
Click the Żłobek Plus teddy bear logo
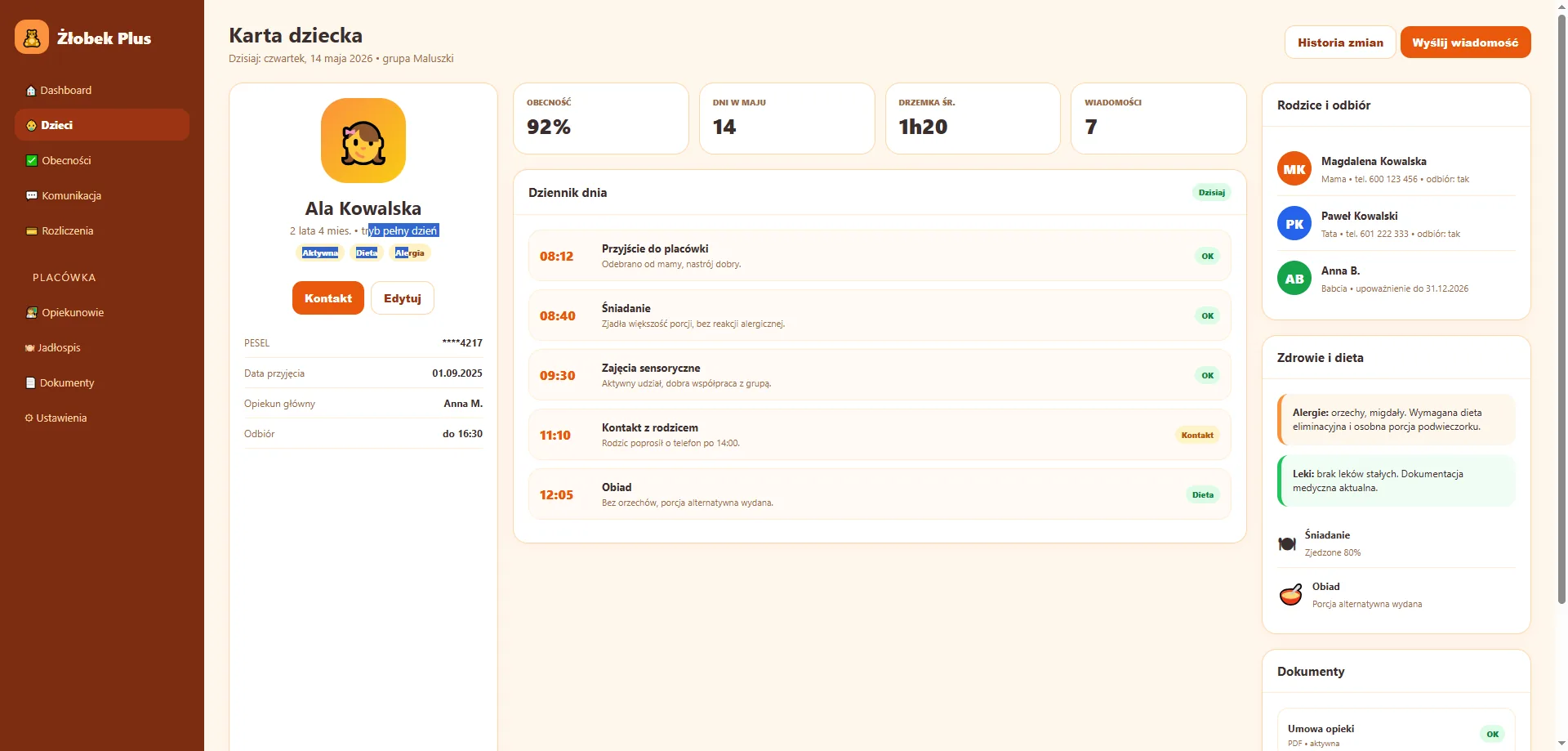32,38
